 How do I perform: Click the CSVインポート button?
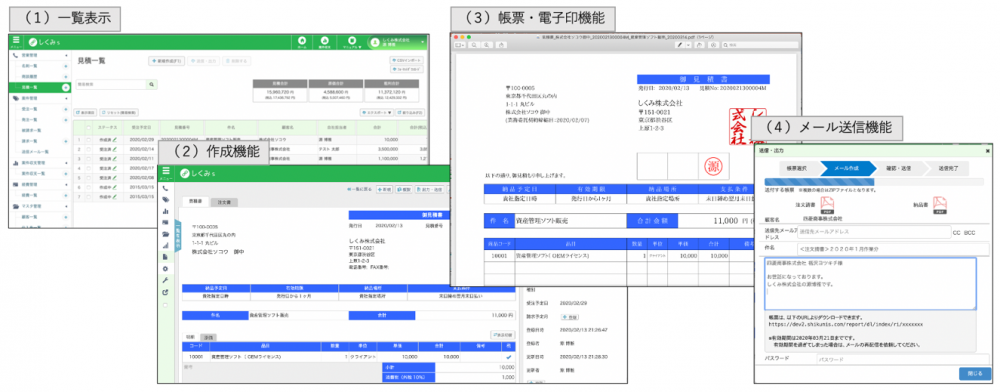[406, 60]
